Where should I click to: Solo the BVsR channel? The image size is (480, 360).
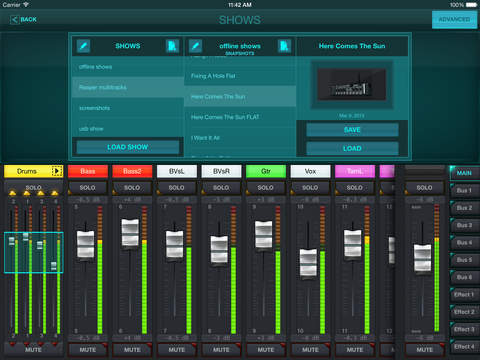pos(221,188)
